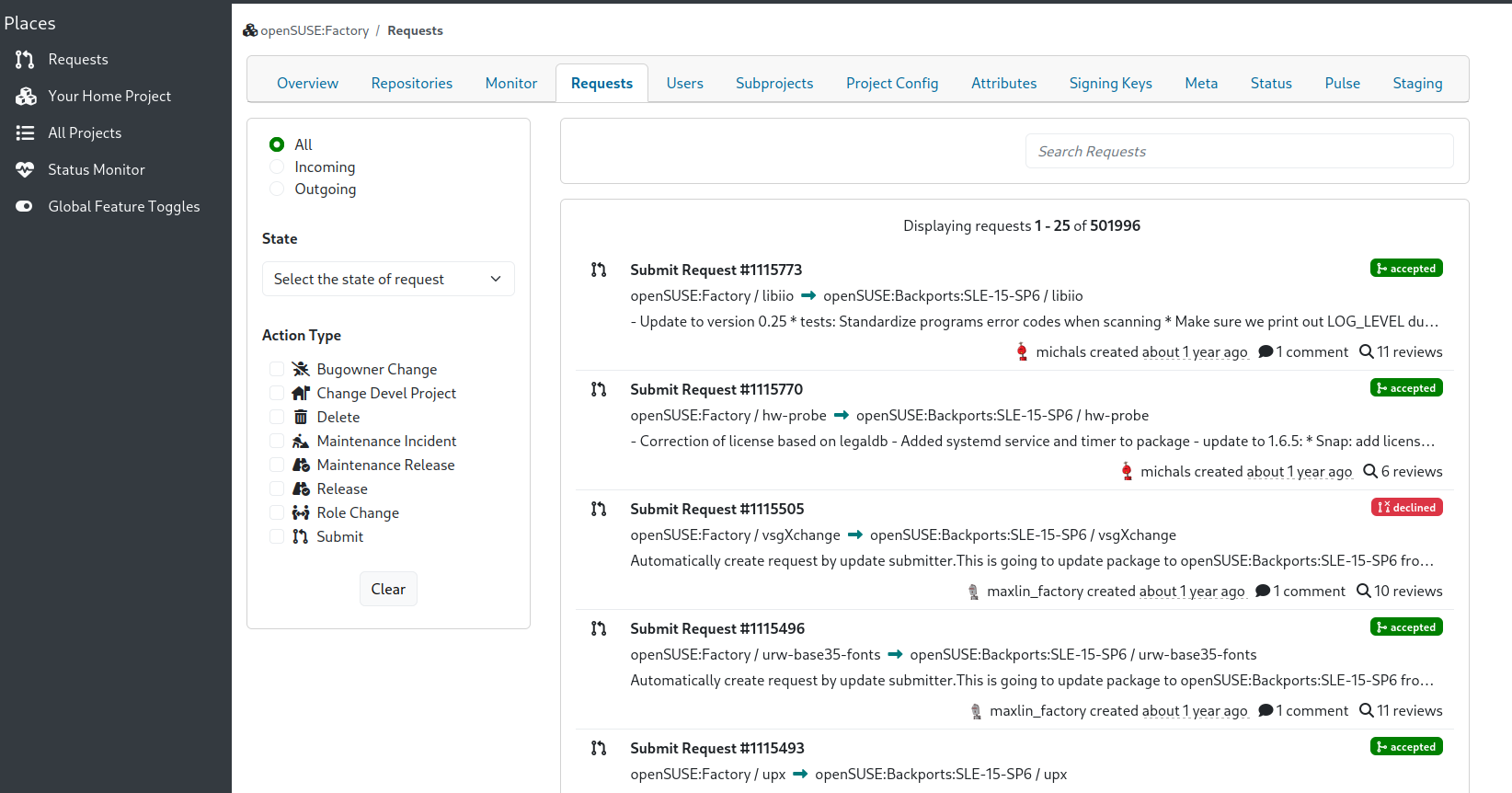Screen dimensions: 1512x793
Task: Click the Search Requests input field
Action: click(1239, 151)
